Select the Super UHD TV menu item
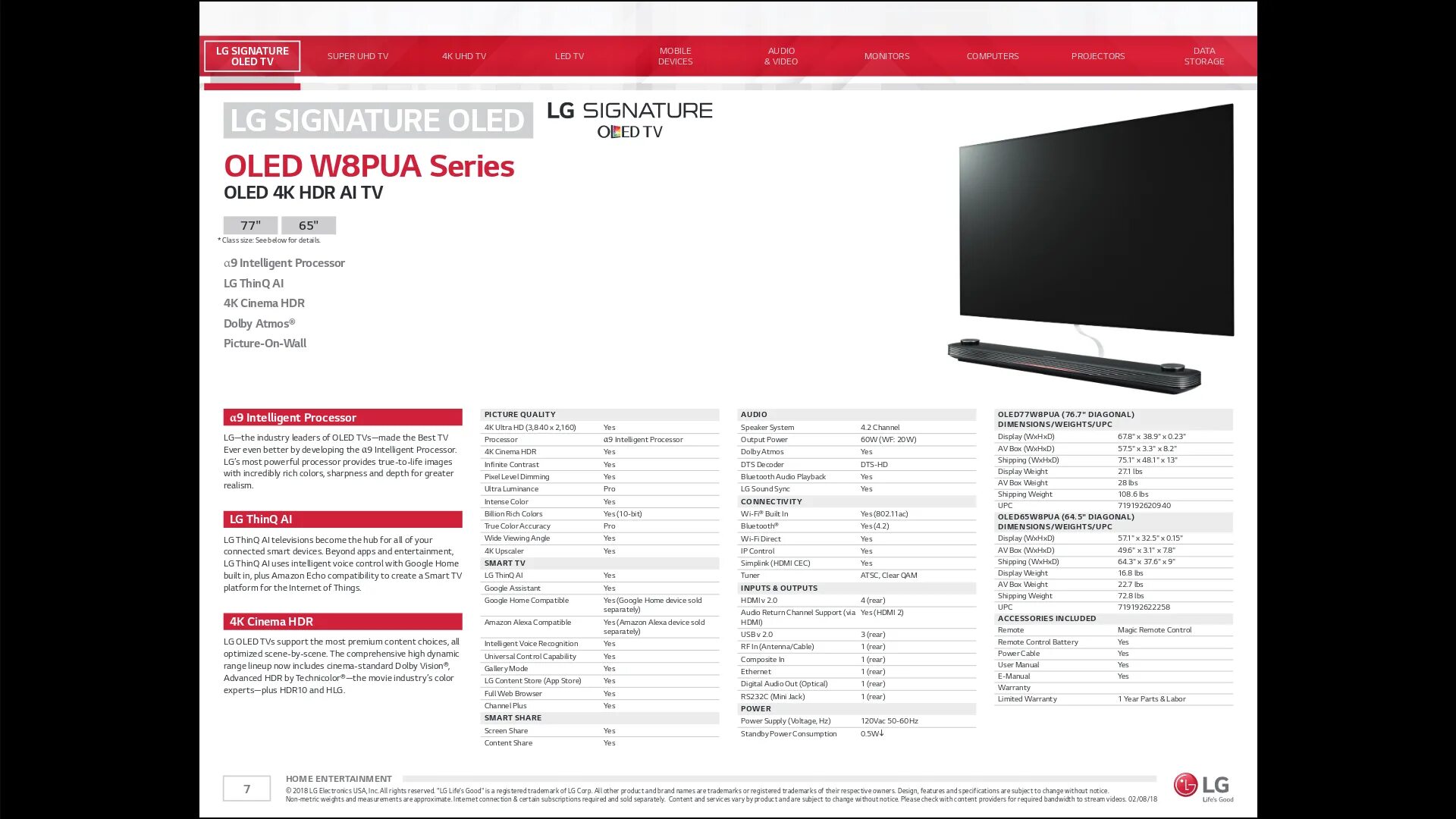 (357, 55)
